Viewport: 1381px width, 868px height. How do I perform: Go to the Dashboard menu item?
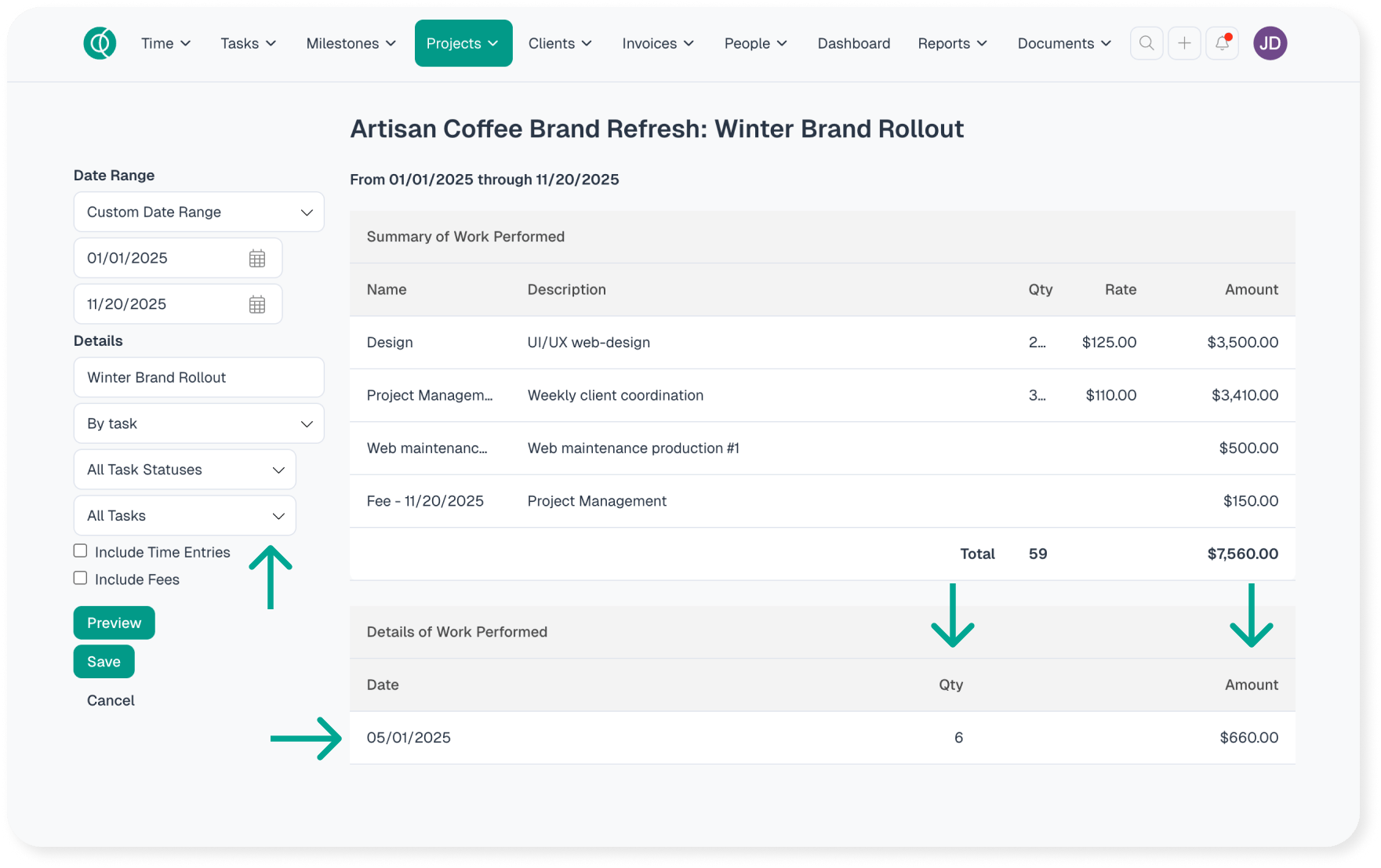853,44
